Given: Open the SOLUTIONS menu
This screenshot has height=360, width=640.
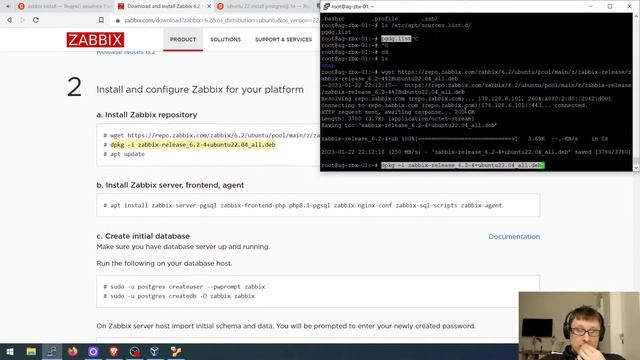Looking at the screenshot, I should 225,40.
